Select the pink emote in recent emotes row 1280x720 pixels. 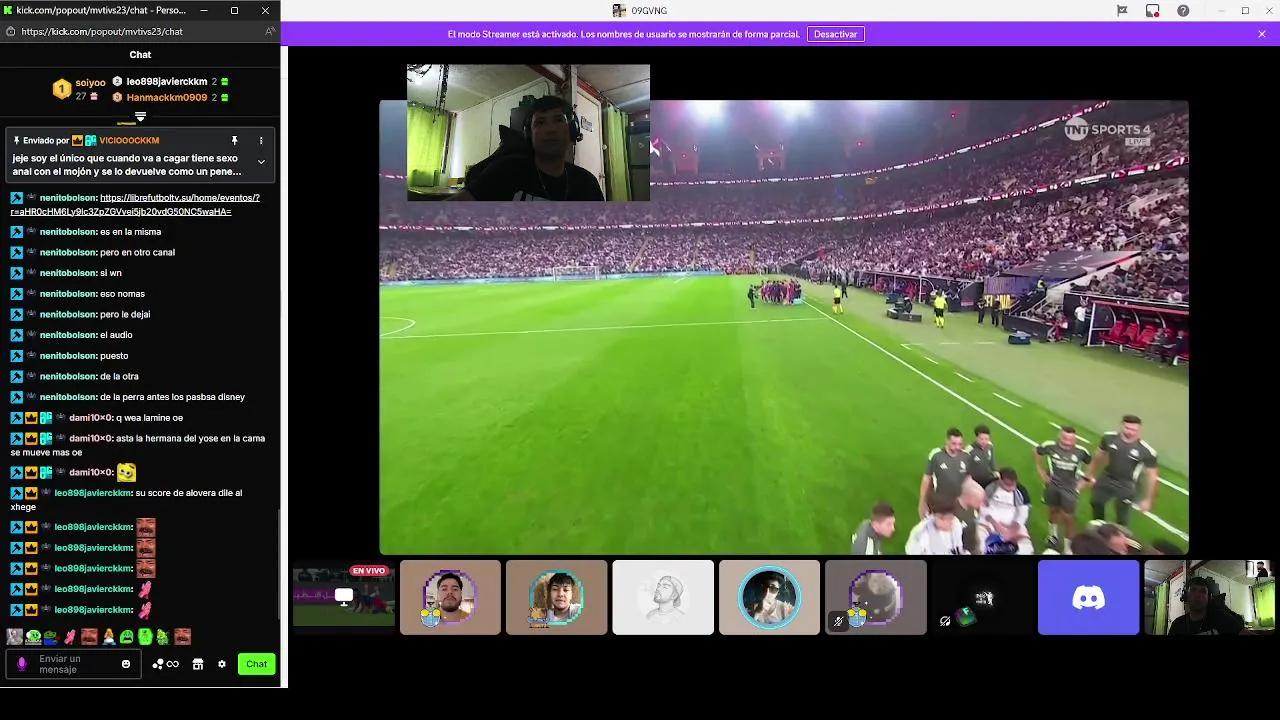point(70,636)
